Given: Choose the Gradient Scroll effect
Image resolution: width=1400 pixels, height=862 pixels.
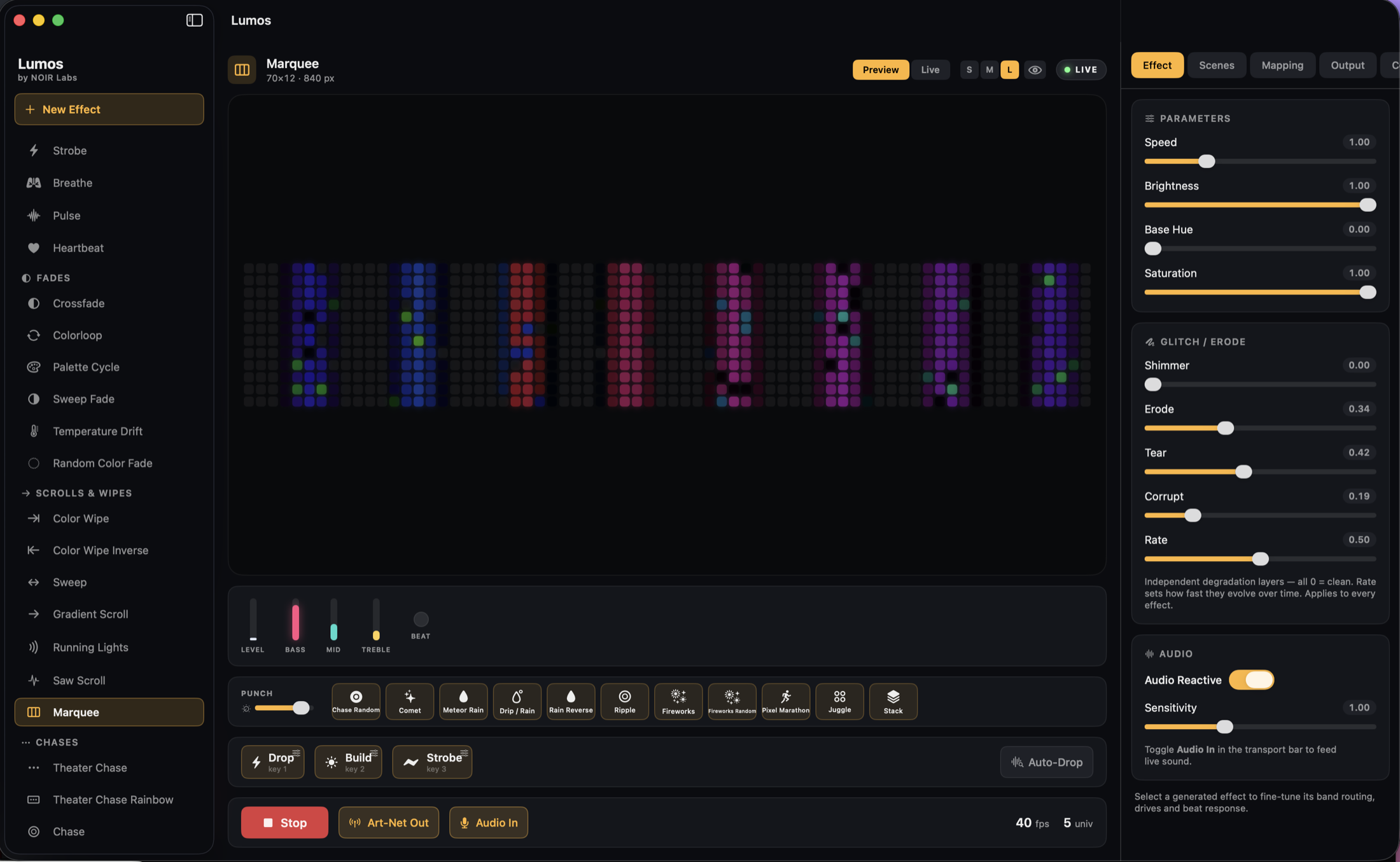Looking at the screenshot, I should [x=109, y=614].
